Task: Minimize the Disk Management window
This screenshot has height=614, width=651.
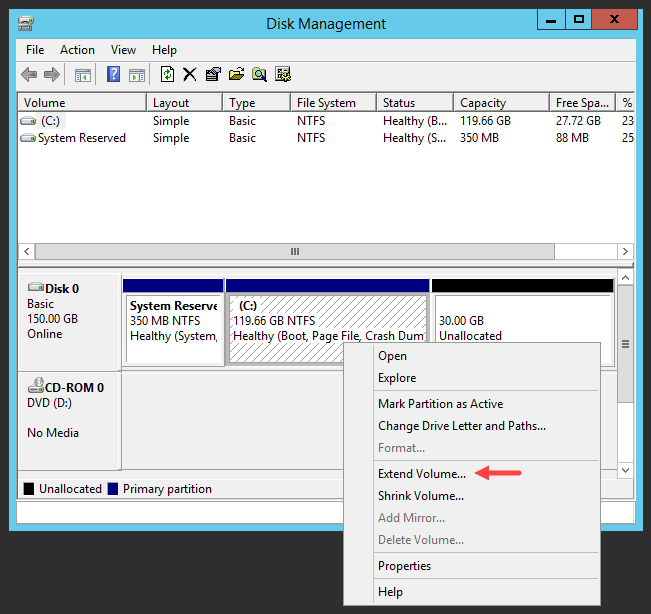Action: pyautogui.click(x=551, y=20)
